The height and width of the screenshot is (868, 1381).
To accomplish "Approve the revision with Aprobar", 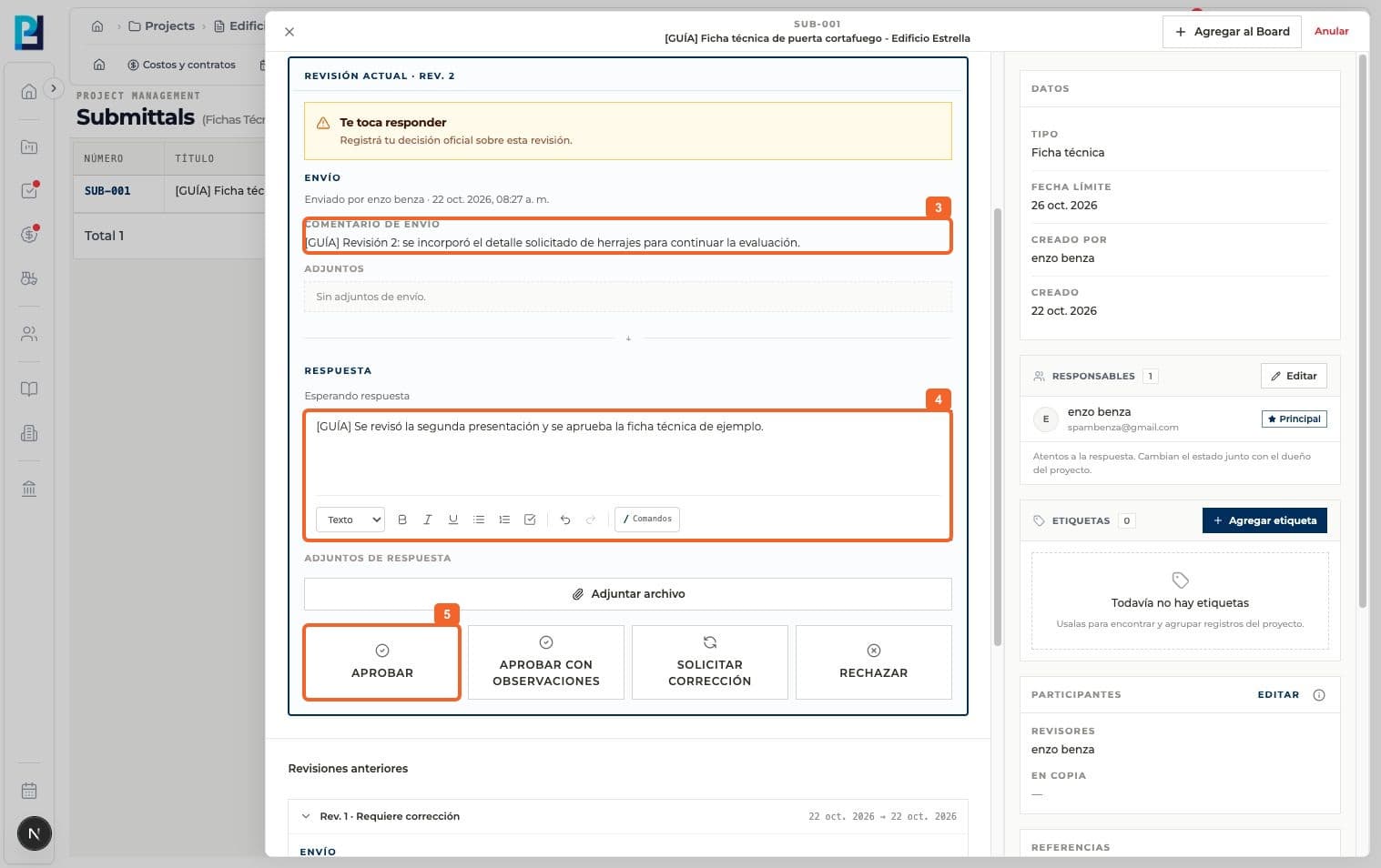I will point(382,662).
